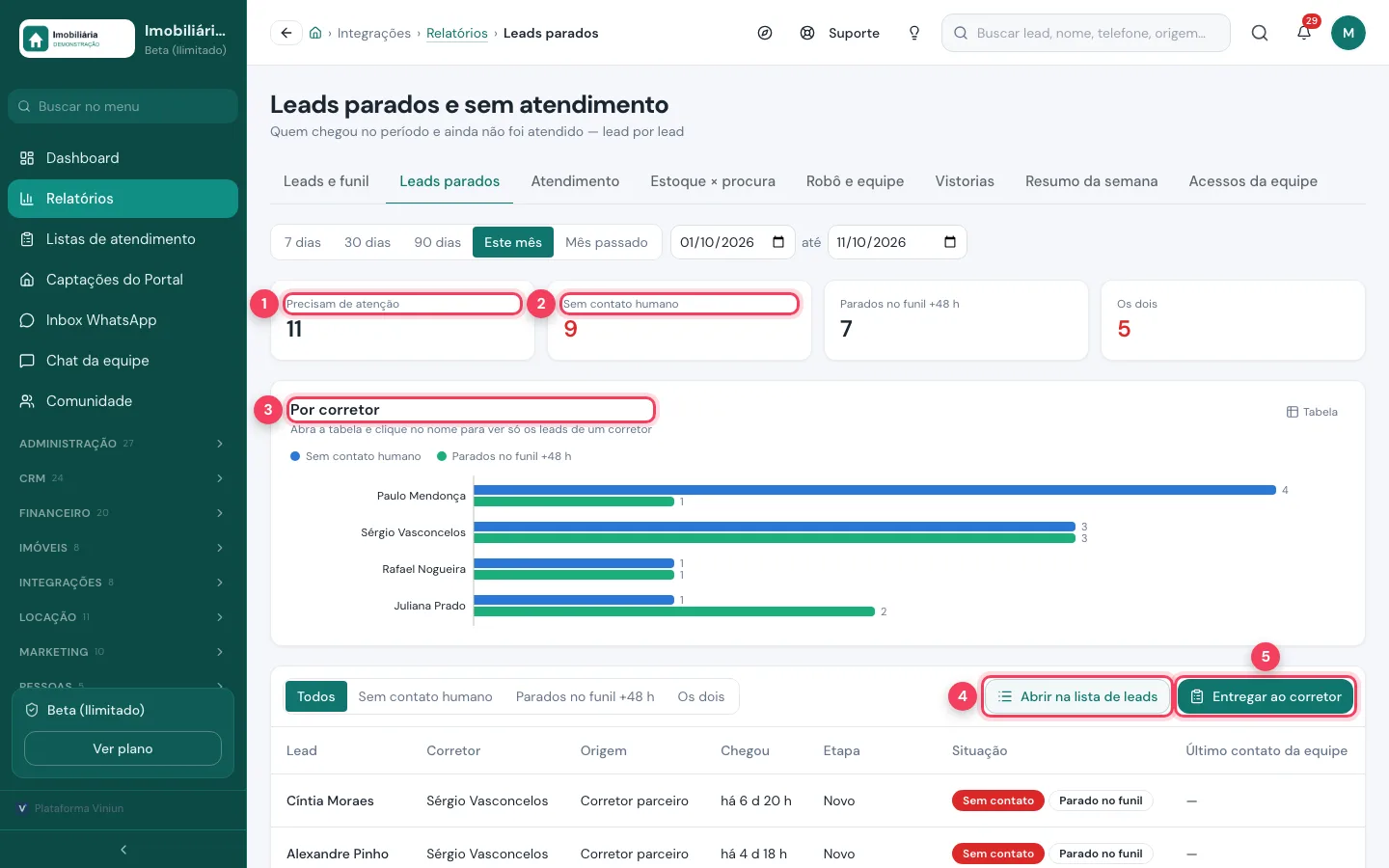Click the Imobiliária logo in sidebar
The height and width of the screenshot is (868, 1389).
[x=77, y=39]
